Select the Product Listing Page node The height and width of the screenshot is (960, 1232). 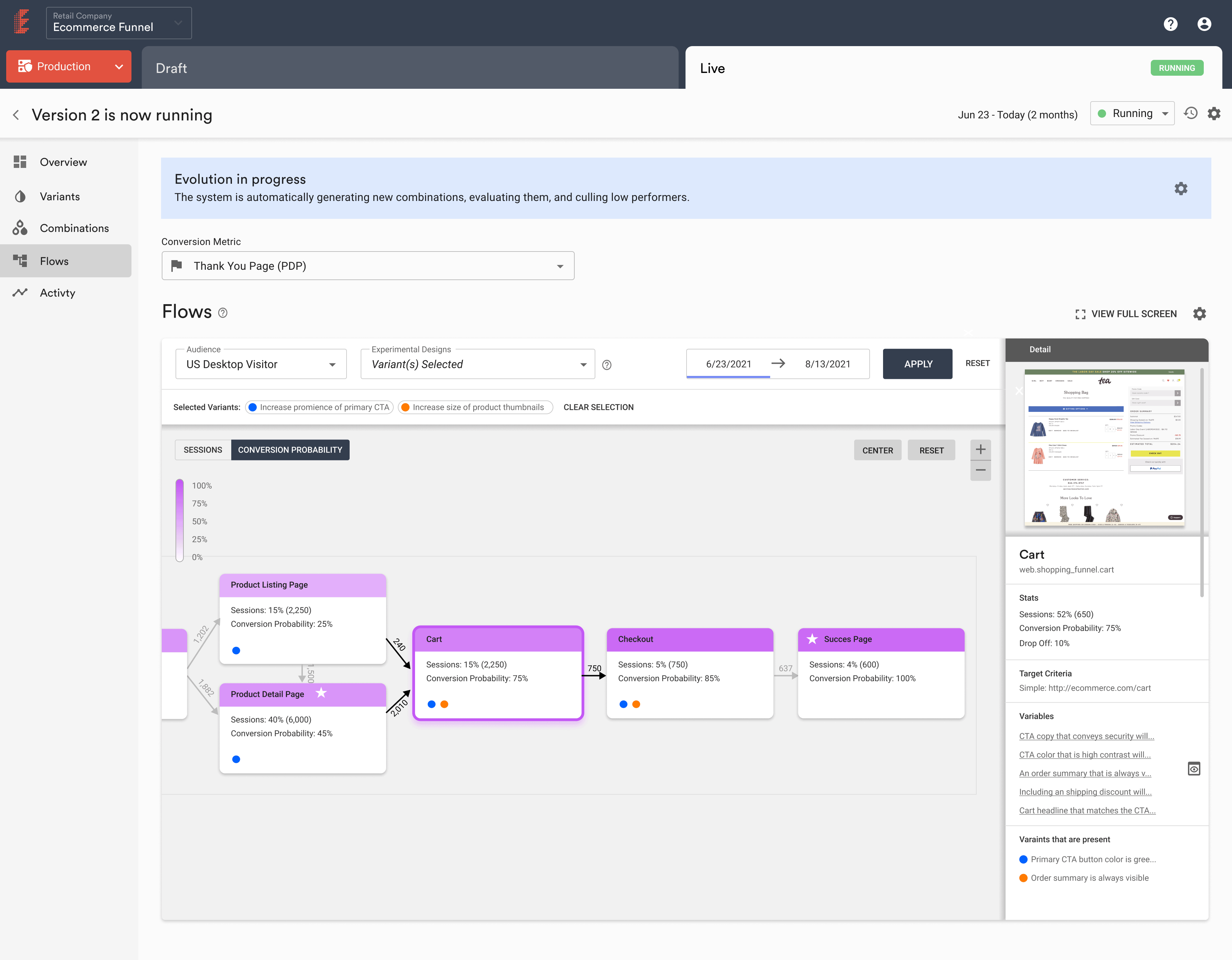coord(302,619)
